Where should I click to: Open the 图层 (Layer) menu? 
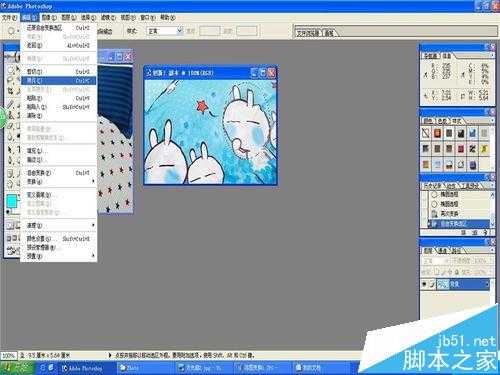[69, 18]
